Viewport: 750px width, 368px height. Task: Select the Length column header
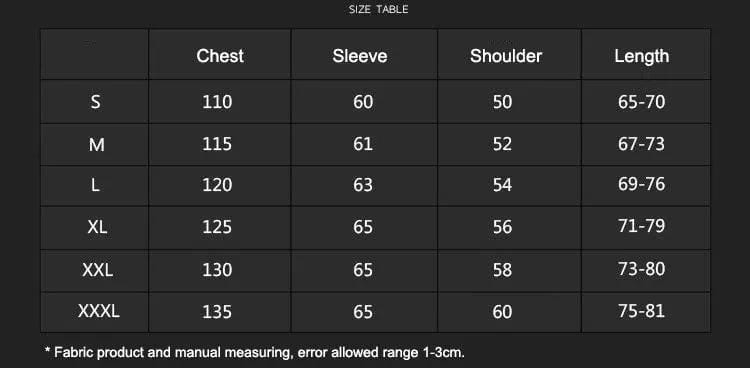(x=641, y=56)
